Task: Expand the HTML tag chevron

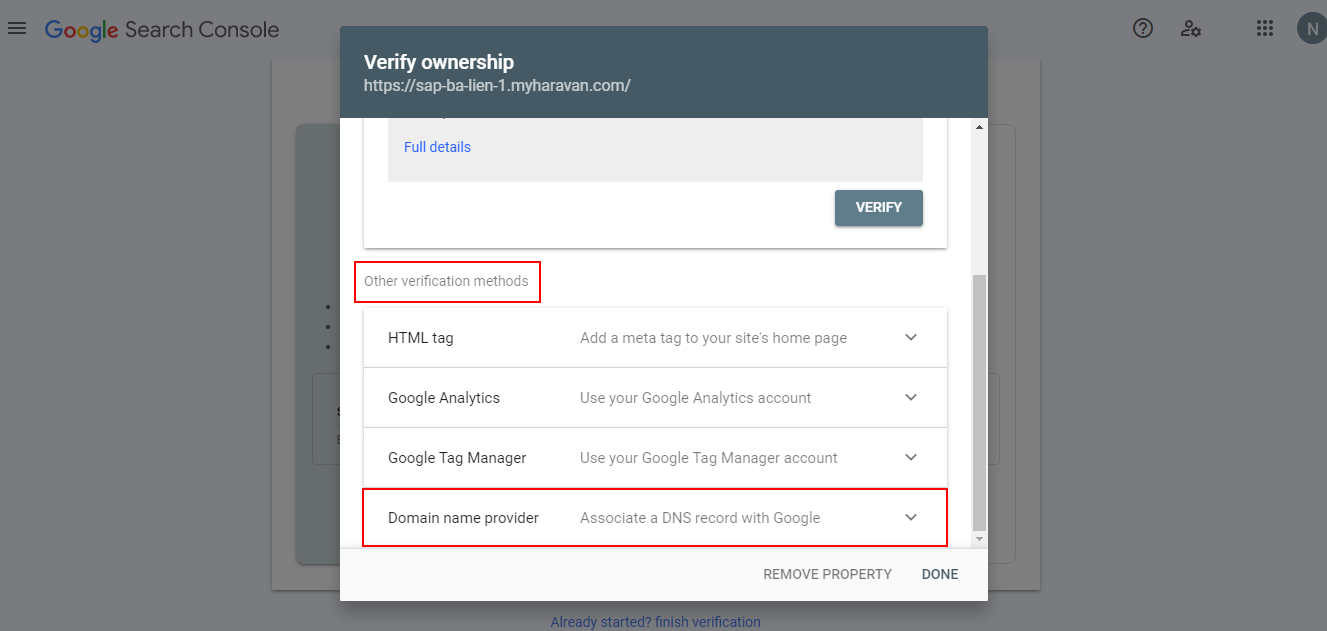Action: [x=911, y=338]
